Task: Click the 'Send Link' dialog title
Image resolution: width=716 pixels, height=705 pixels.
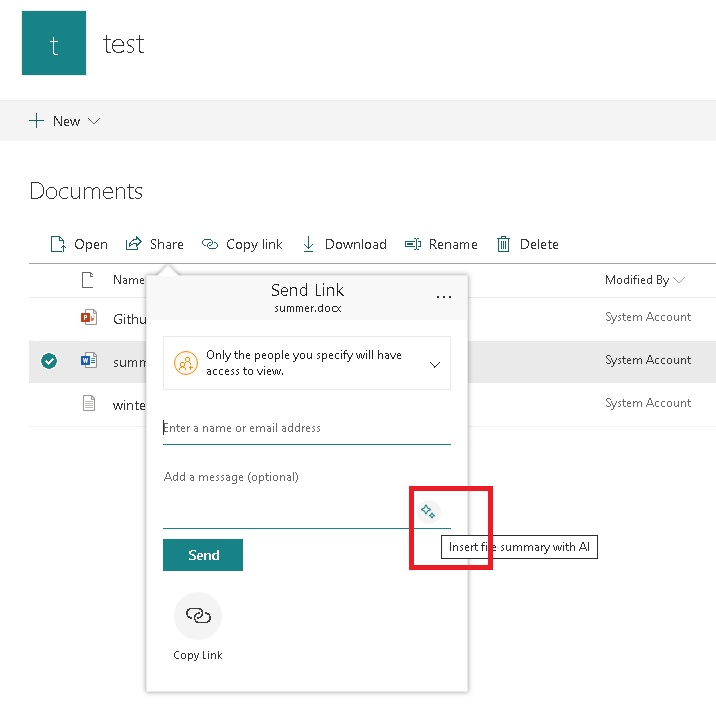Action: coord(307,290)
